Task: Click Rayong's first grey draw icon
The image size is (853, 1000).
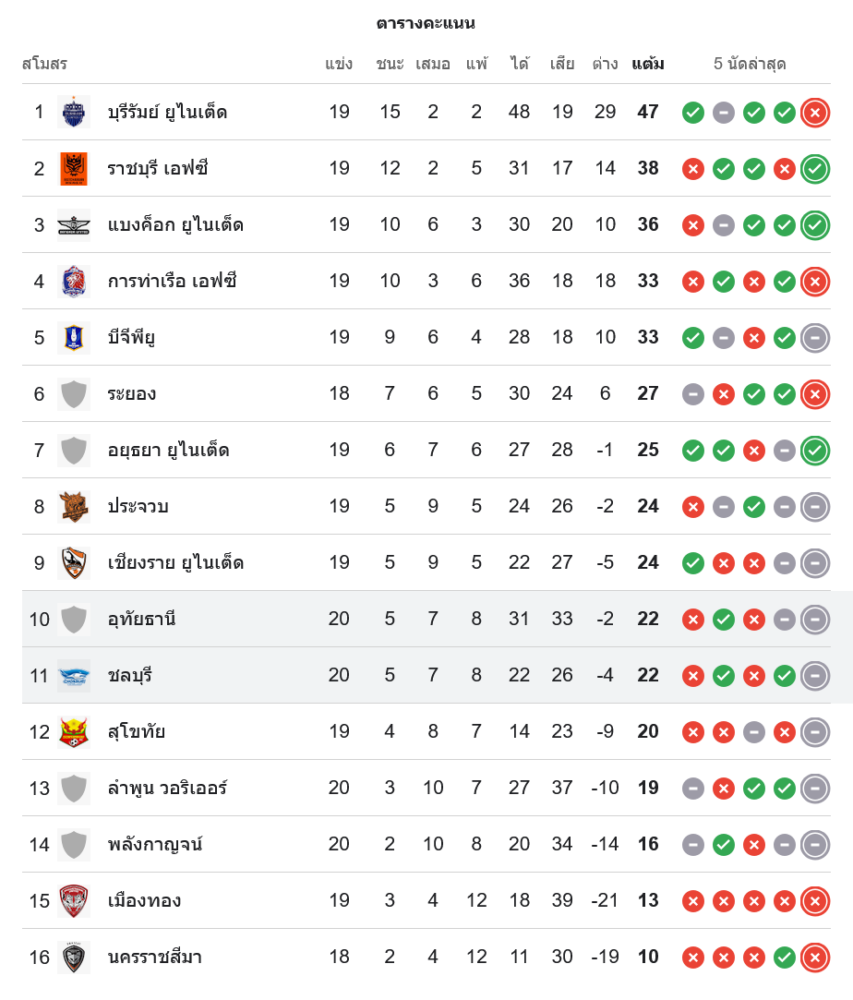Action: [693, 394]
